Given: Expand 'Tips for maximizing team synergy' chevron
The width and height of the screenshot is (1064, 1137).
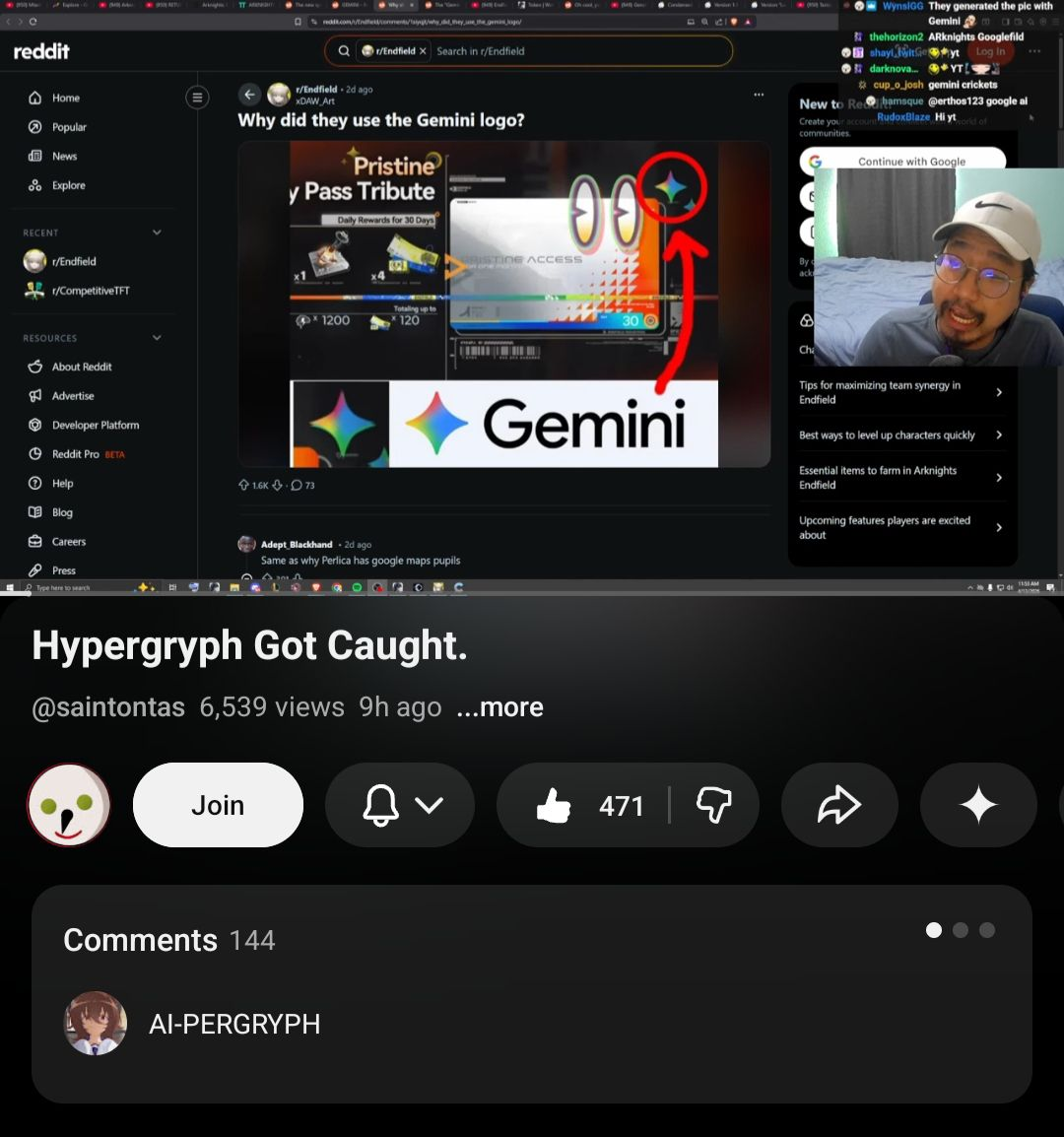Looking at the screenshot, I should 999,392.
